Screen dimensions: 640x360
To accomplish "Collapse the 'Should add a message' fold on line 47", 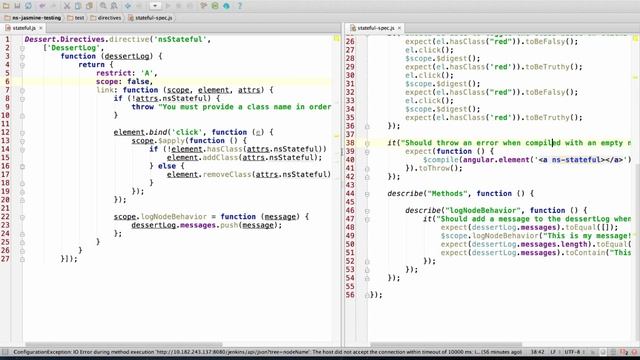I will (367, 220).
